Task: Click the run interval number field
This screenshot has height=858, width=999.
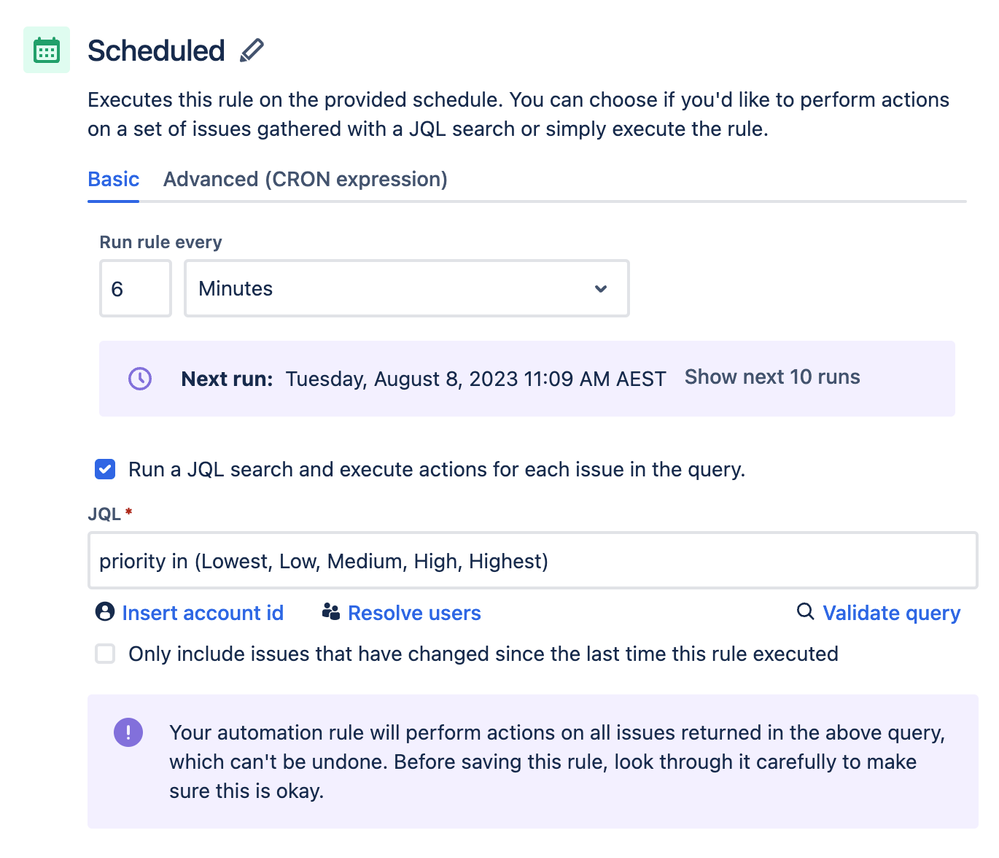Action: [136, 289]
